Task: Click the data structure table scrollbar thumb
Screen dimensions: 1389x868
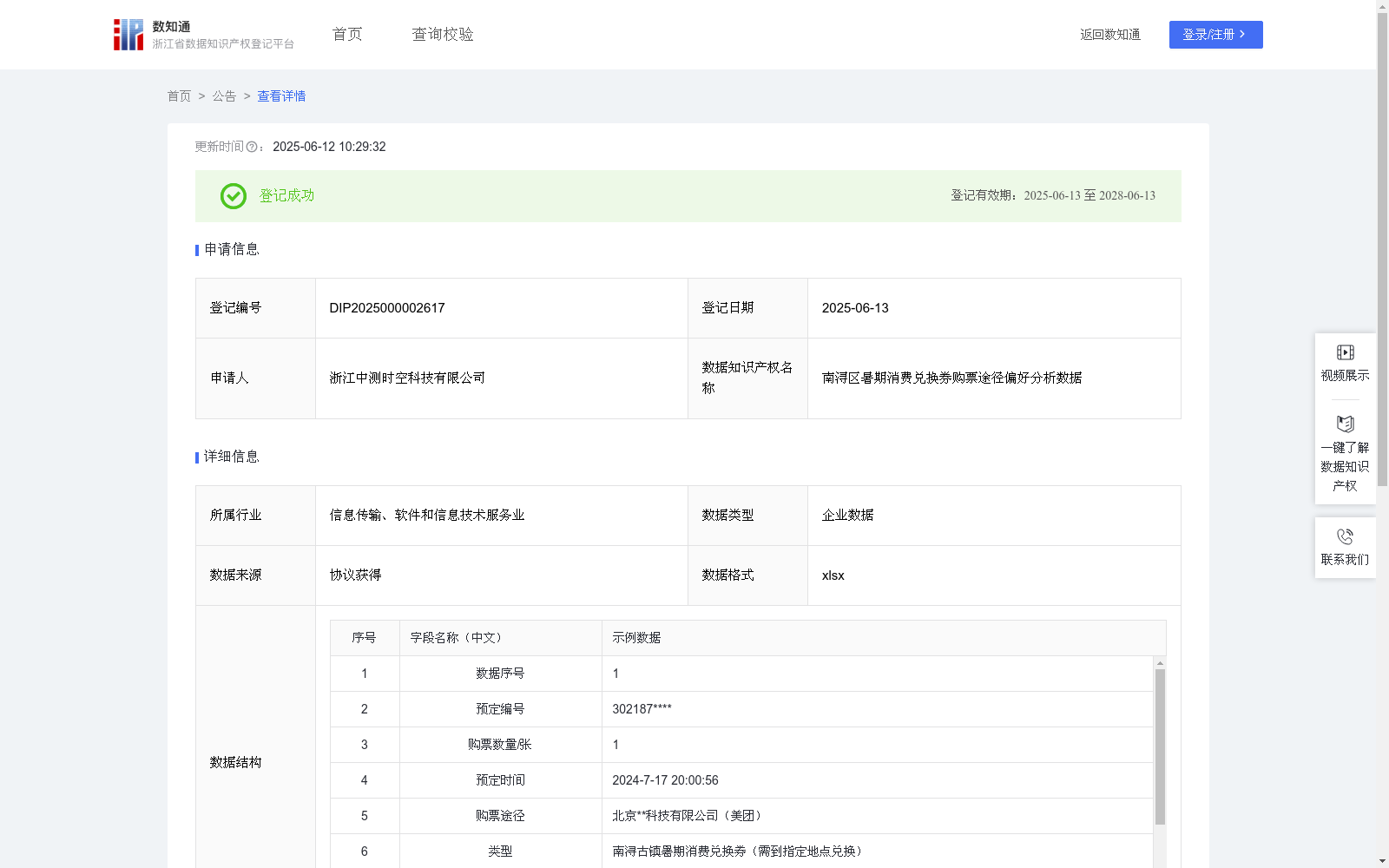Action: tap(1160, 746)
